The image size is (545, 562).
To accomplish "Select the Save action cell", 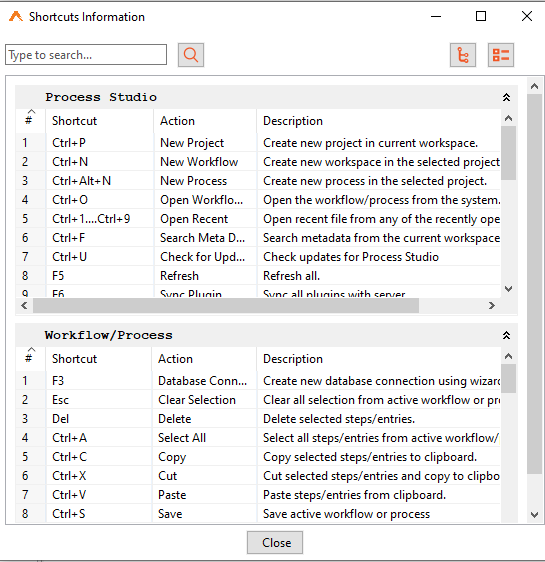I will click(x=204, y=514).
